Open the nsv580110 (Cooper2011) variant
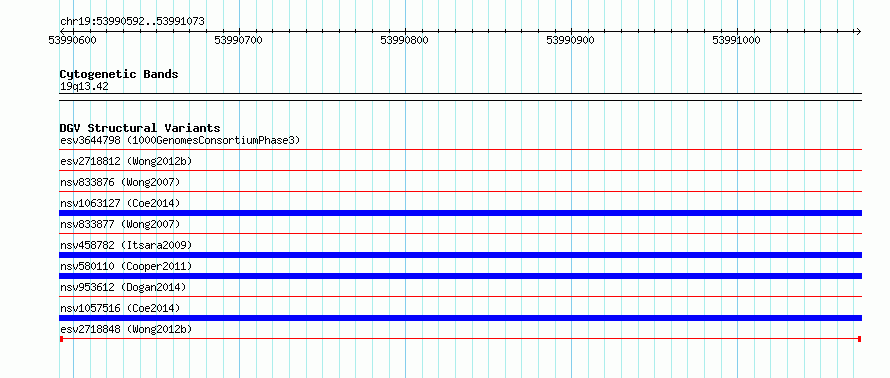 click(x=126, y=266)
